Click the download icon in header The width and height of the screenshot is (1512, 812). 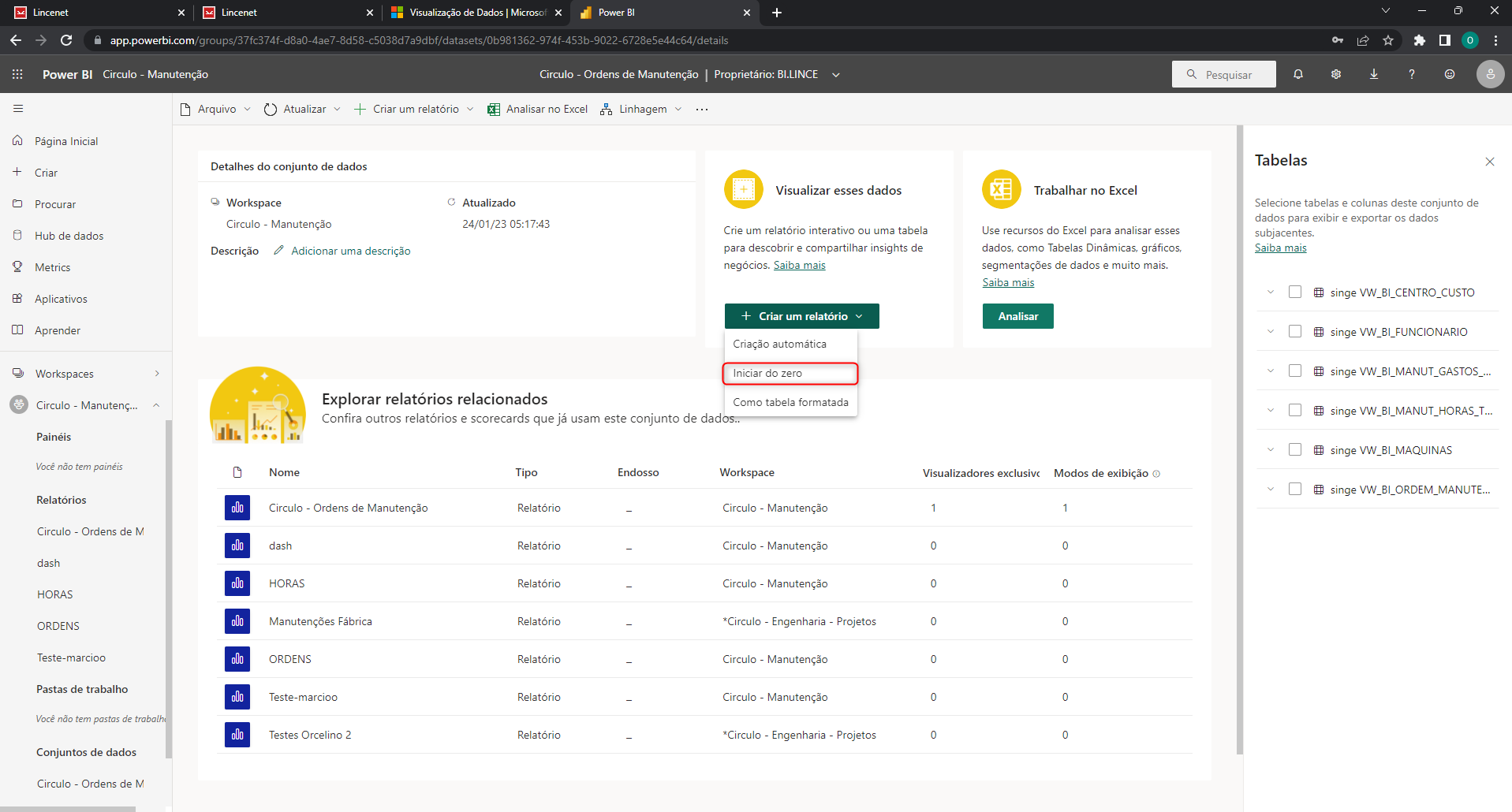pos(1374,74)
